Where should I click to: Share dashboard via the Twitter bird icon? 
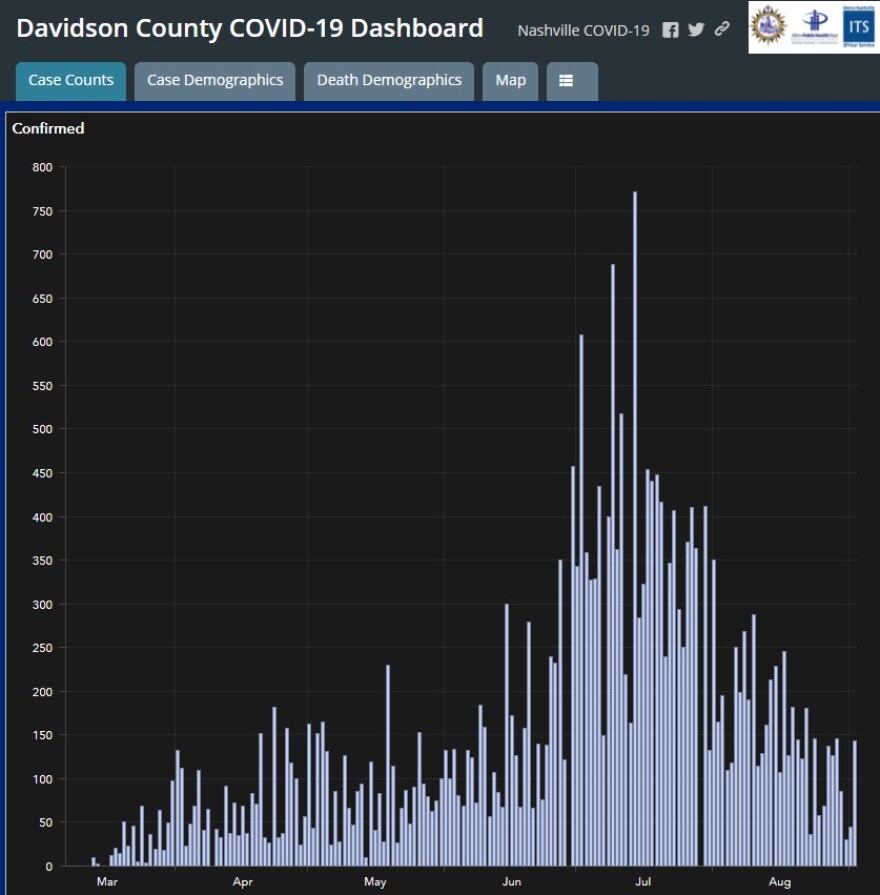tap(697, 30)
